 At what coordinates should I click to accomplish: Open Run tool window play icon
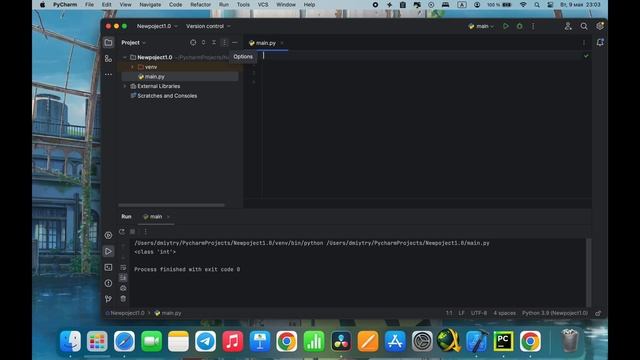point(108,251)
